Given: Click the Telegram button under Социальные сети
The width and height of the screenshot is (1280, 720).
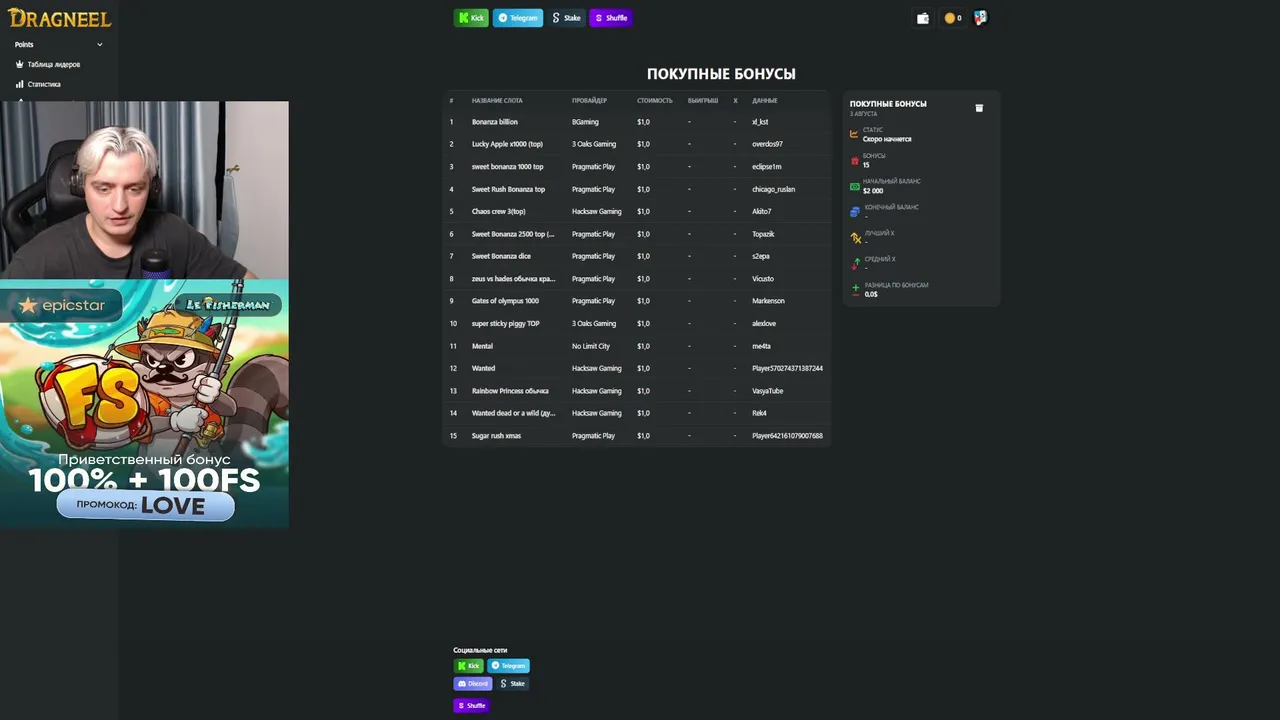Looking at the screenshot, I should pyautogui.click(x=508, y=666).
